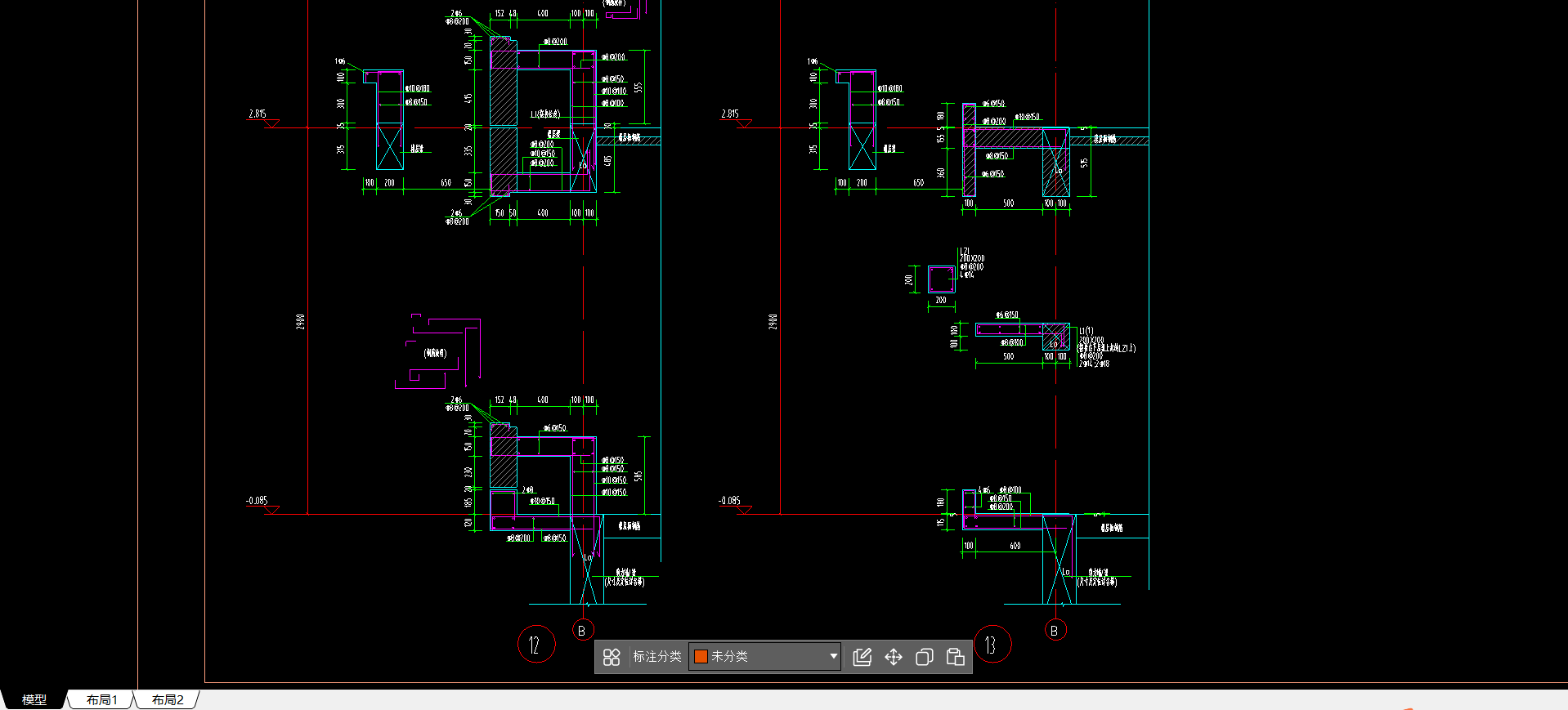Switch to the 模型 model tab
Screen dimensions: 1568x710
(34, 699)
